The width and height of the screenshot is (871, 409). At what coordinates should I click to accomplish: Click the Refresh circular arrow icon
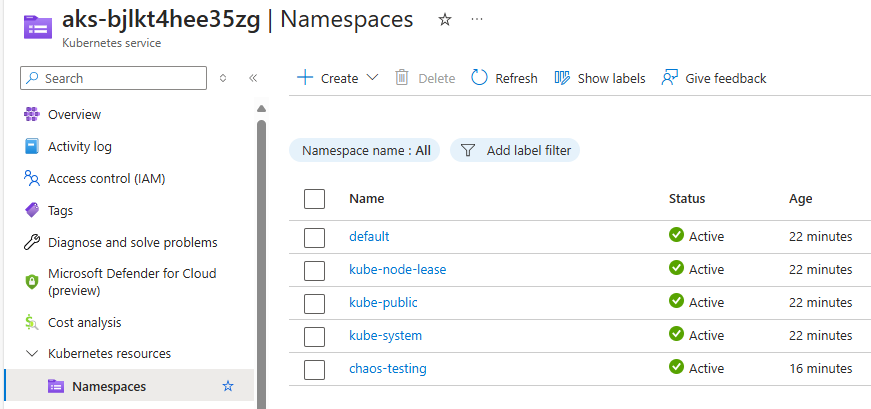pos(479,78)
